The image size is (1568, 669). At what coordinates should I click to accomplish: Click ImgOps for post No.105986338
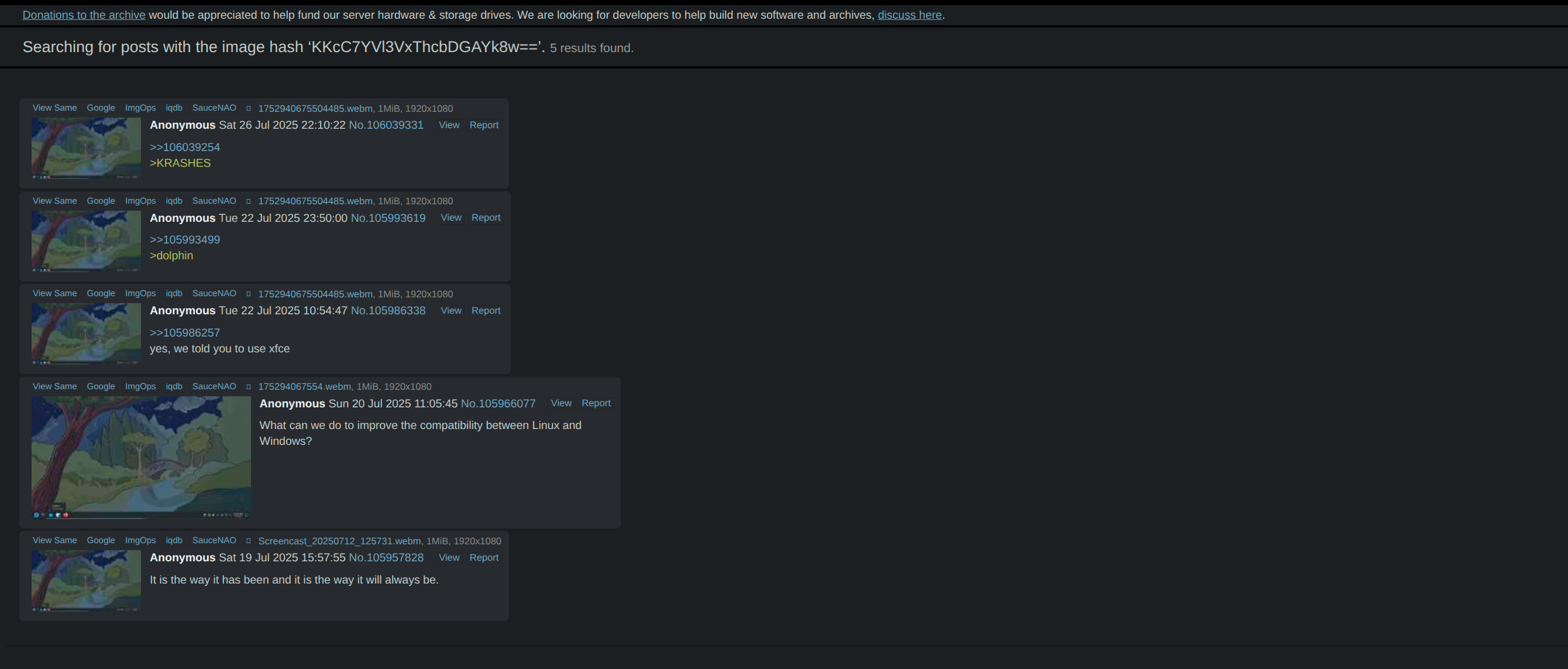pos(140,293)
